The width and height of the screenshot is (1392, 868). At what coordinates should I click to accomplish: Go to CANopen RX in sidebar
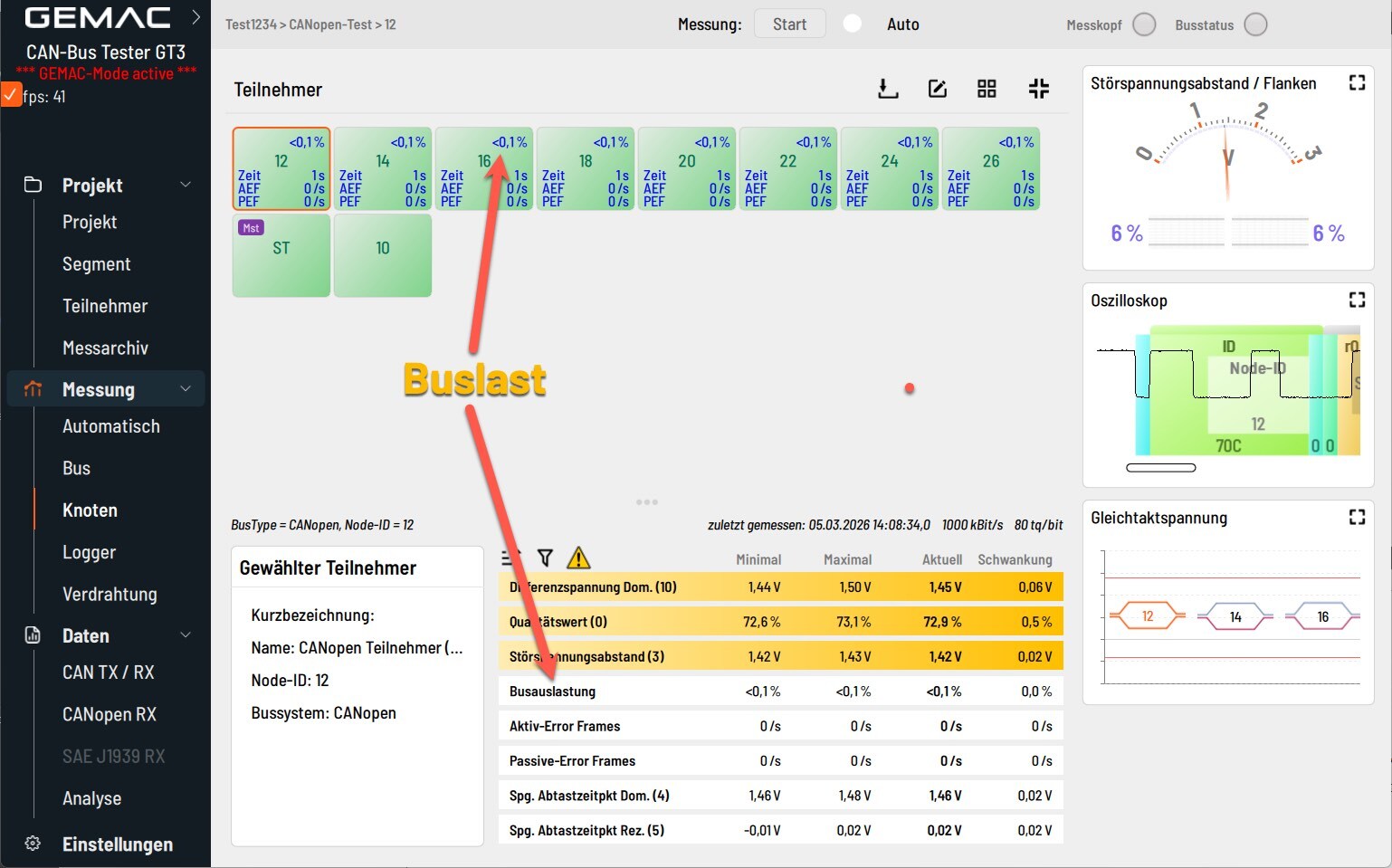click(x=109, y=714)
